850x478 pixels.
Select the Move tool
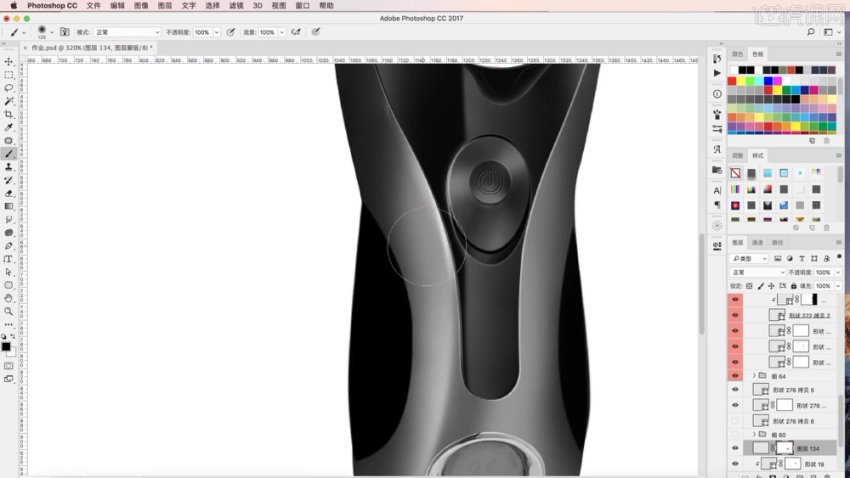click(9, 62)
